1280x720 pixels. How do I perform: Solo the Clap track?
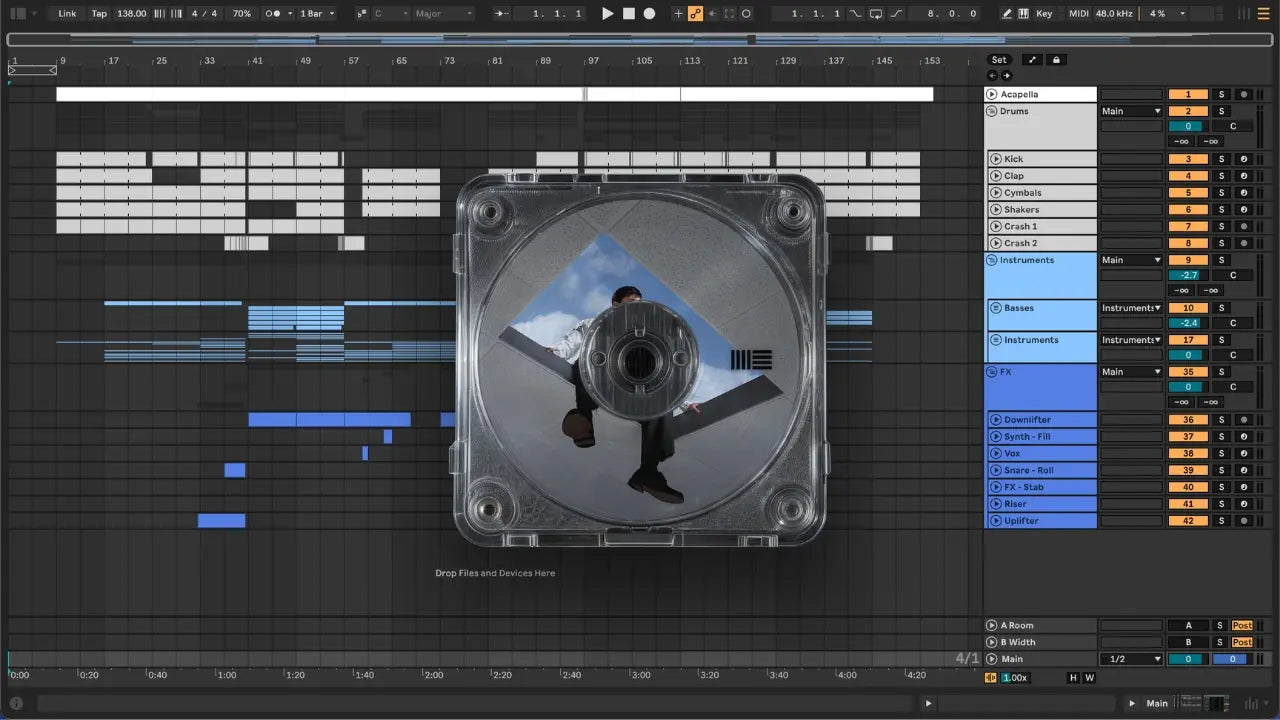[x=1220, y=176]
